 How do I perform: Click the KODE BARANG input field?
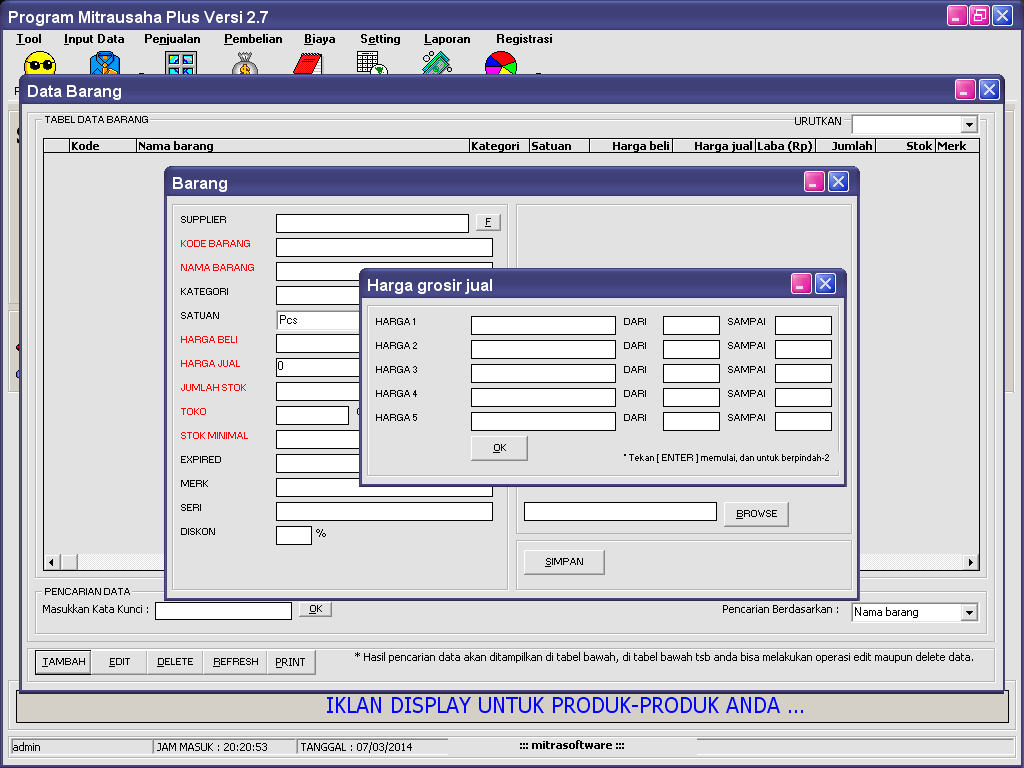coord(384,248)
